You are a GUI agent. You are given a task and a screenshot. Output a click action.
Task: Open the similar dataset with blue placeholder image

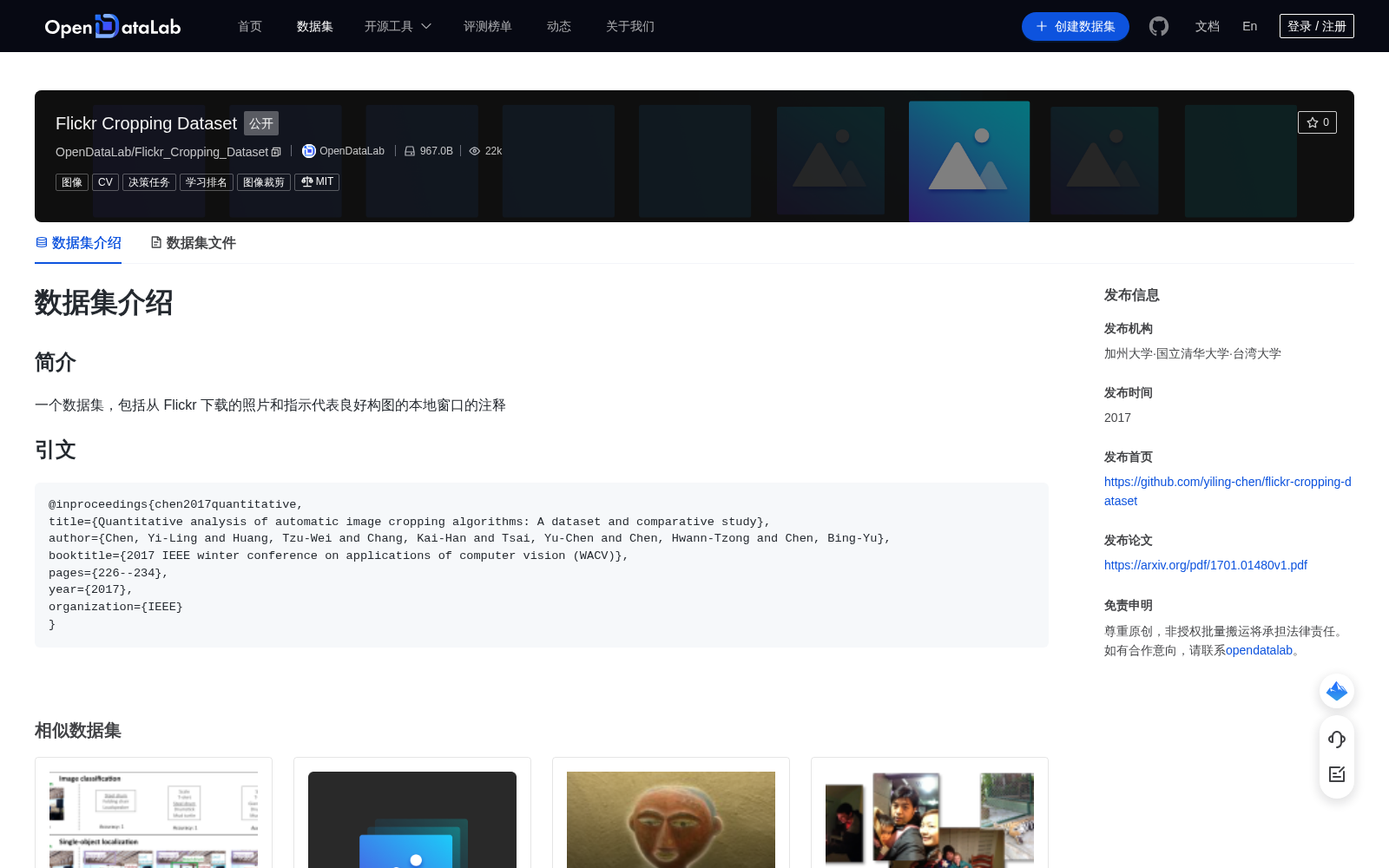tap(412, 812)
